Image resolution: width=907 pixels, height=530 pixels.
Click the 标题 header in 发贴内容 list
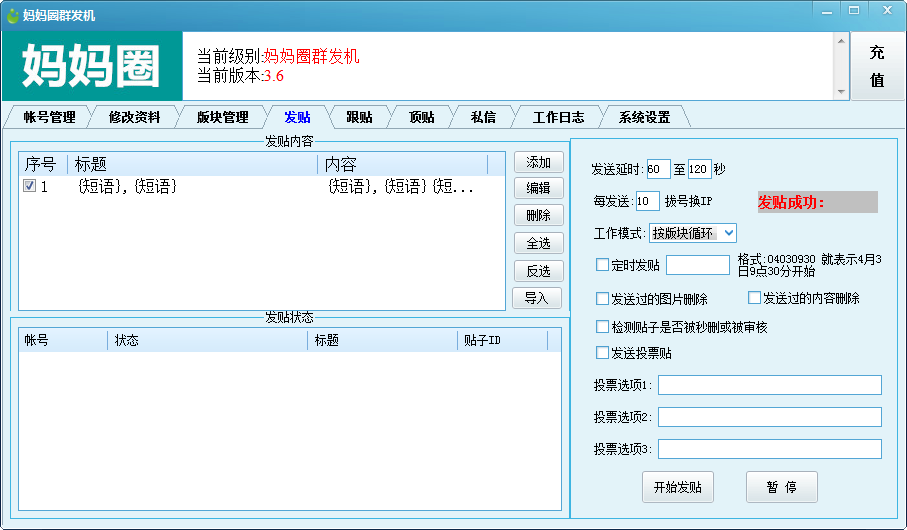coord(193,164)
